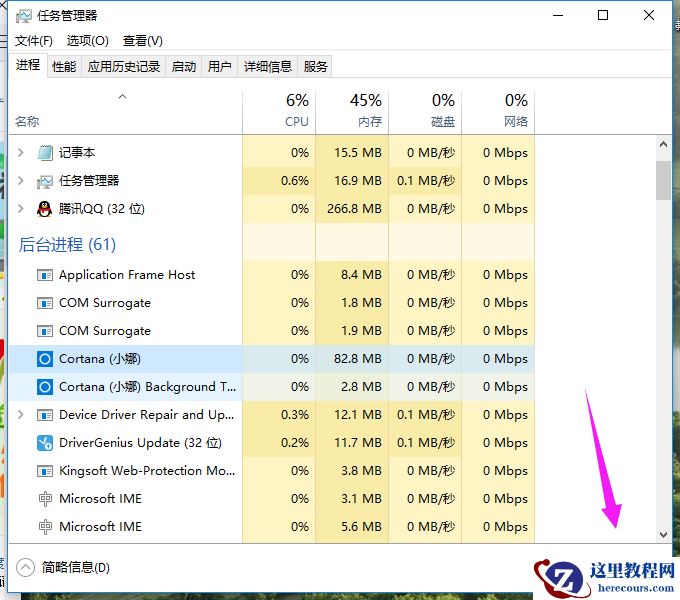Screen dimensions: 680x600
Task: Switch to the 启动 tab
Action: (184, 66)
